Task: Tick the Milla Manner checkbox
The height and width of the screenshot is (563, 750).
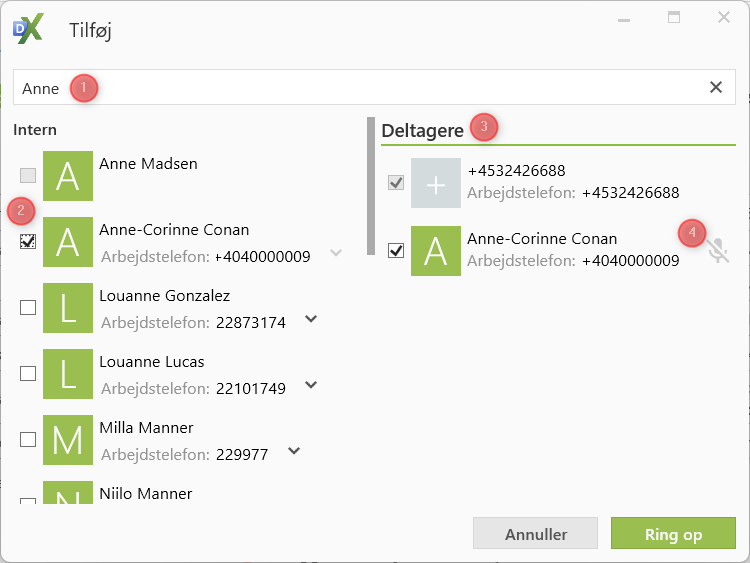Action: [x=28, y=440]
